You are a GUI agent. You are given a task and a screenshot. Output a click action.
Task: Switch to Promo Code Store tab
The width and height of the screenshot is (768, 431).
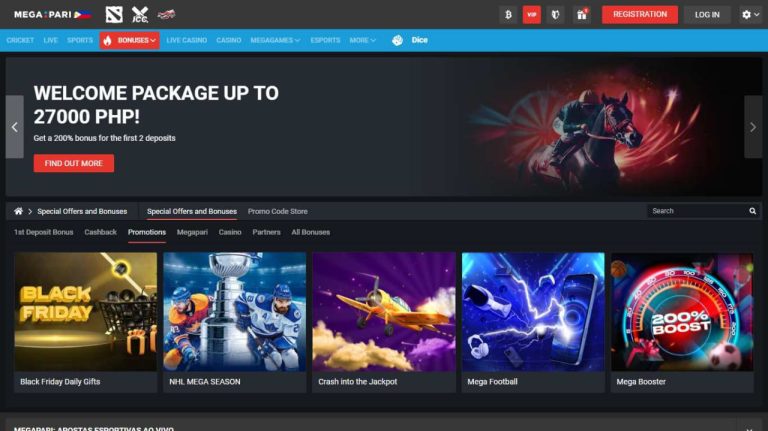(x=278, y=211)
